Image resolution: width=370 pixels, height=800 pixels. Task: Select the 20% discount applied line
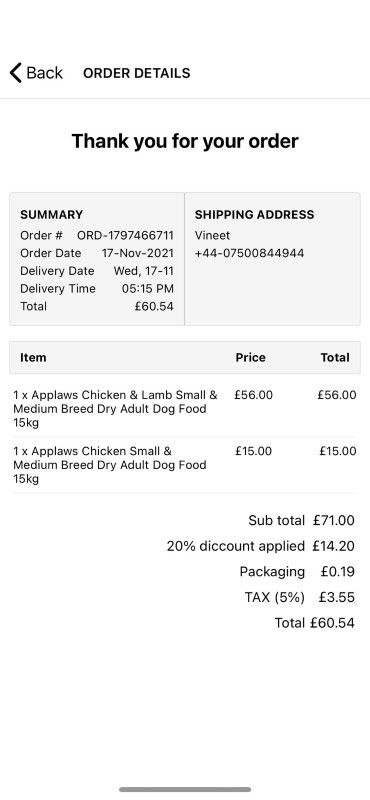point(260,546)
